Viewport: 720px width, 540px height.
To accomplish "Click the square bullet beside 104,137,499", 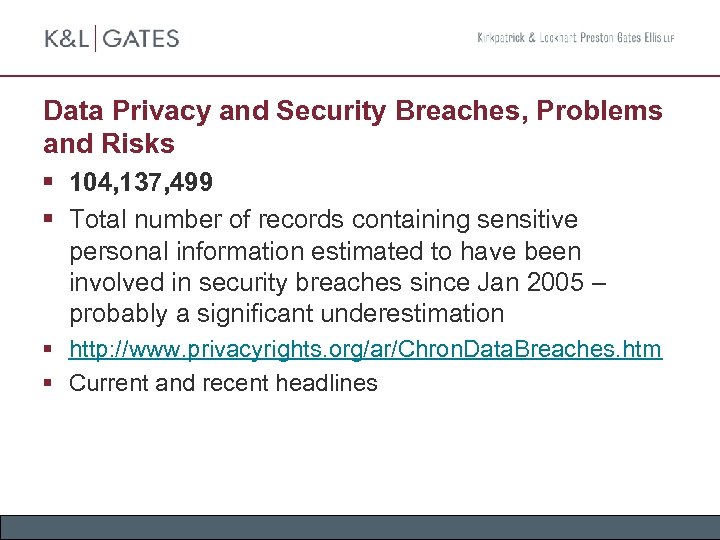I will (x=50, y=184).
